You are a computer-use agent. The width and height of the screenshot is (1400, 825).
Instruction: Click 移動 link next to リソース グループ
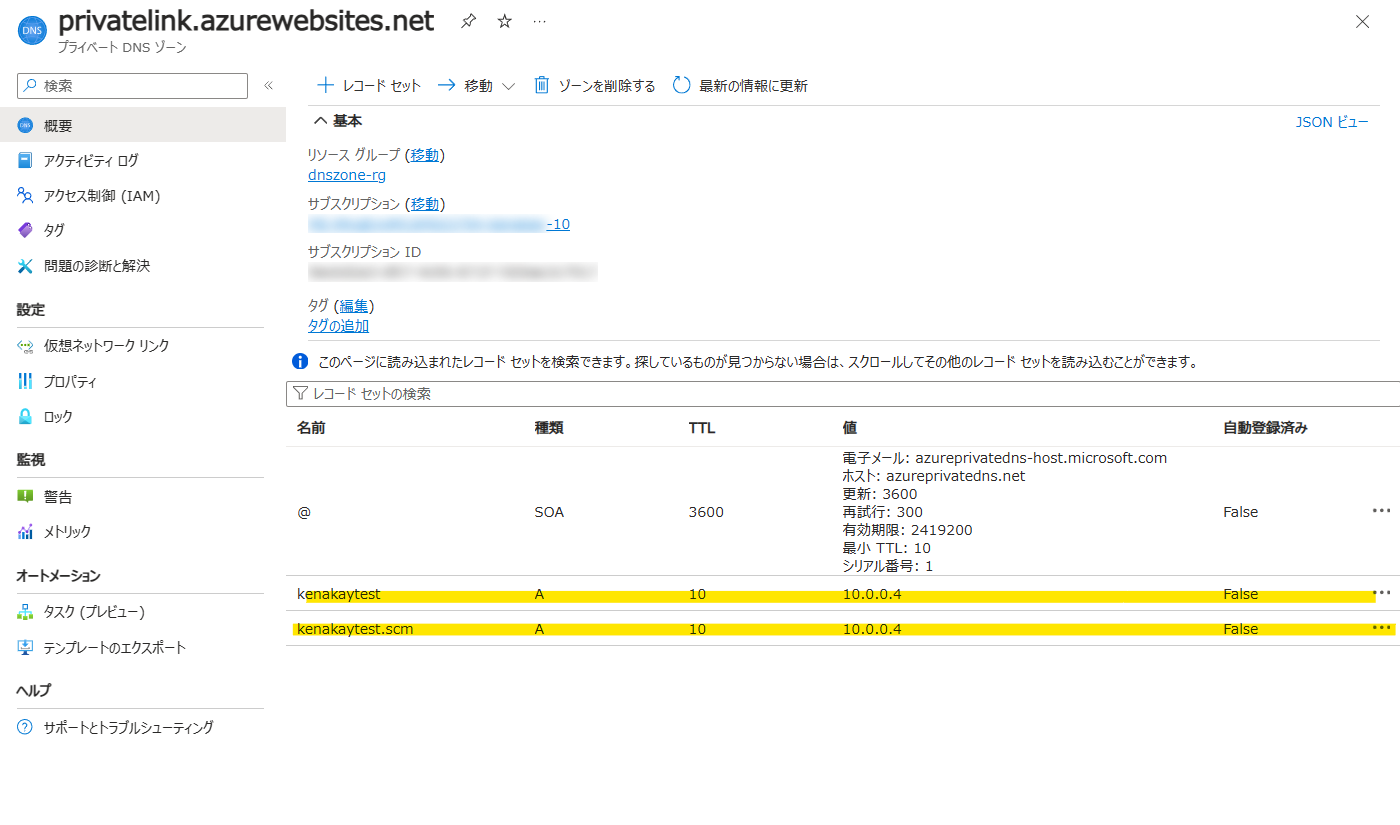point(425,155)
